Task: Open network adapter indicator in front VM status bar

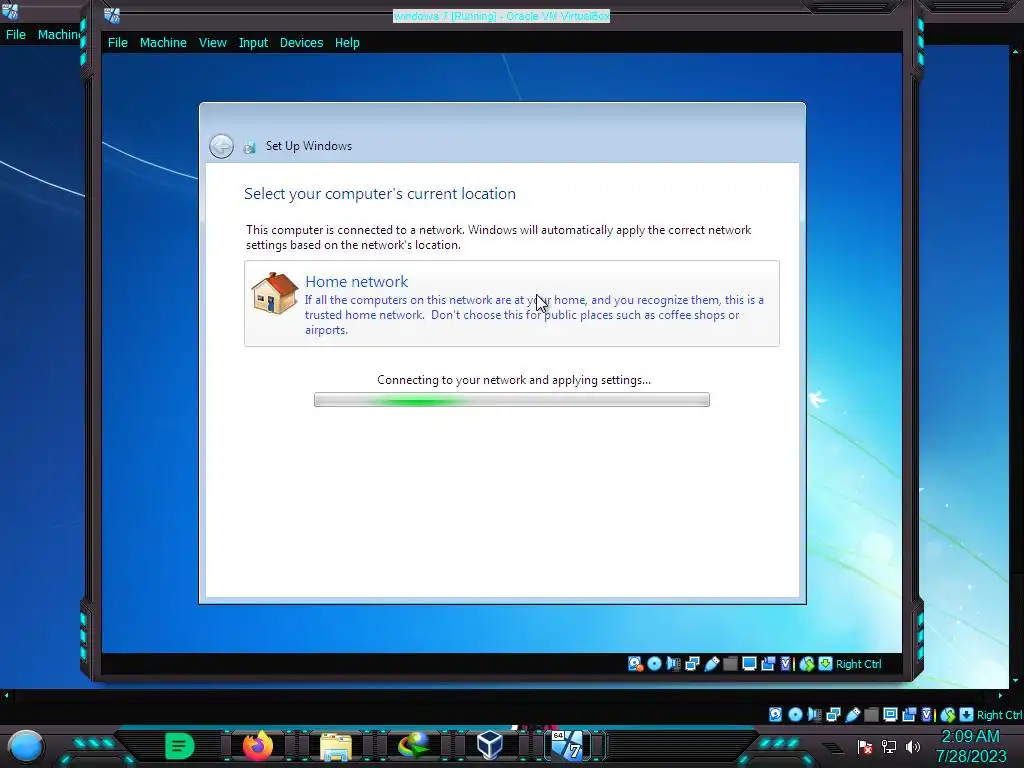Action: pyautogui.click(x=692, y=664)
